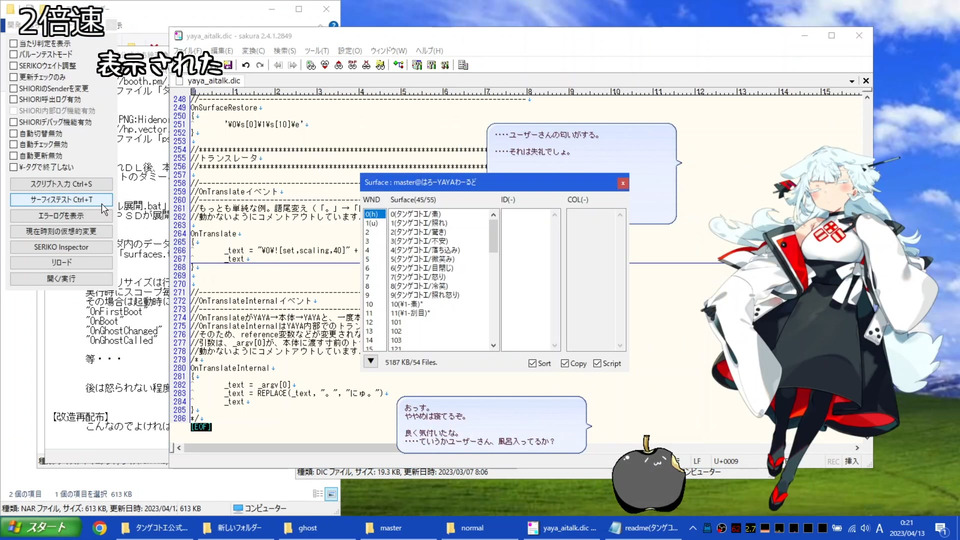
Task: Click the last document-list icon in sakura toolbar
Action: [x=463, y=65]
